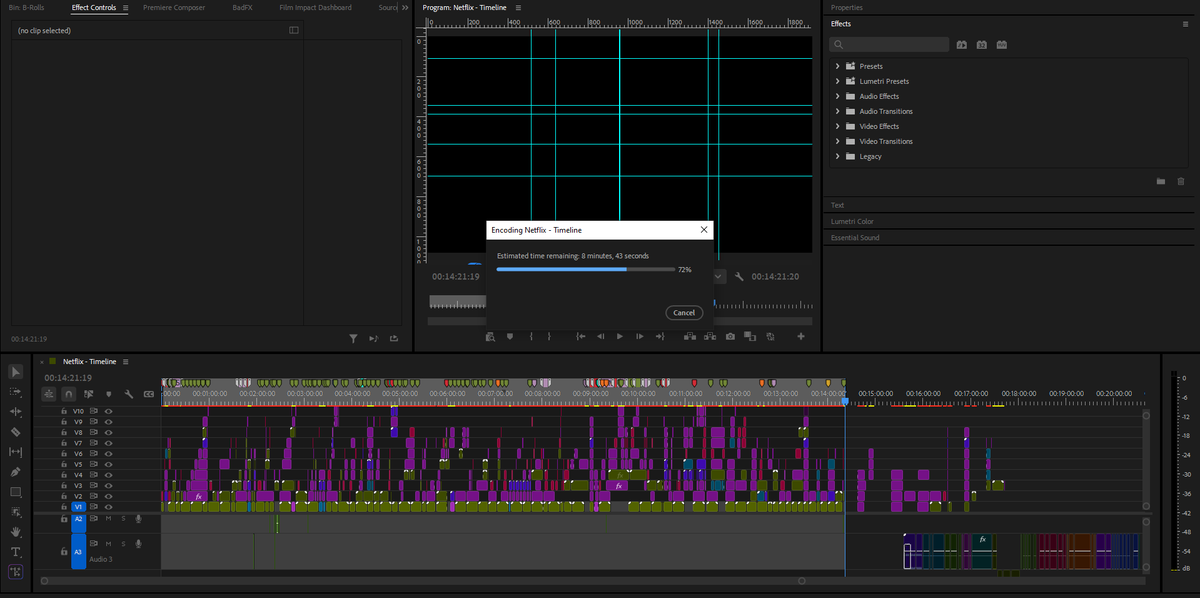Click the encoding progress bar

(x=586, y=269)
